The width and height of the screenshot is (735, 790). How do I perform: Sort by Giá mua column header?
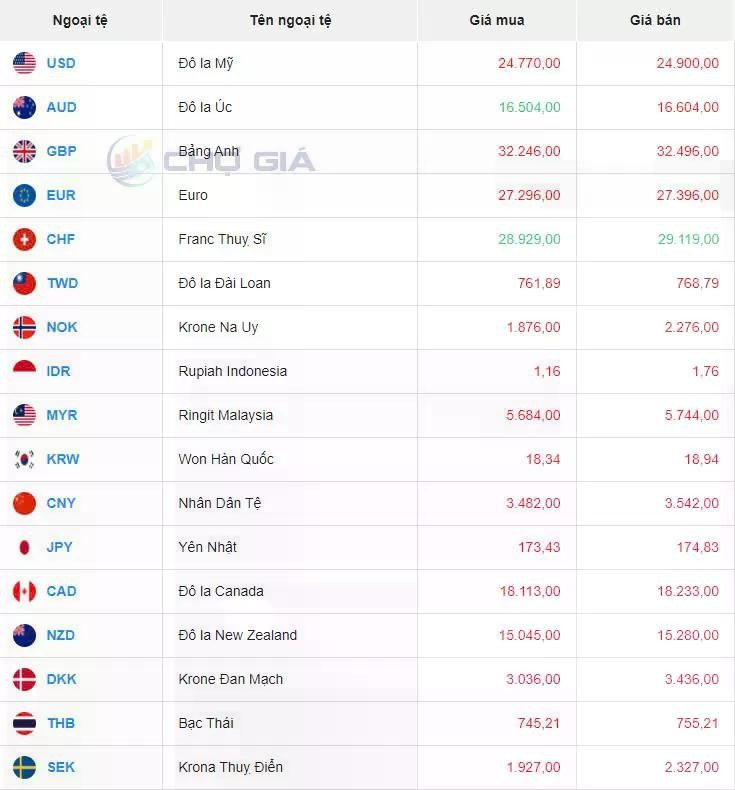(497, 20)
